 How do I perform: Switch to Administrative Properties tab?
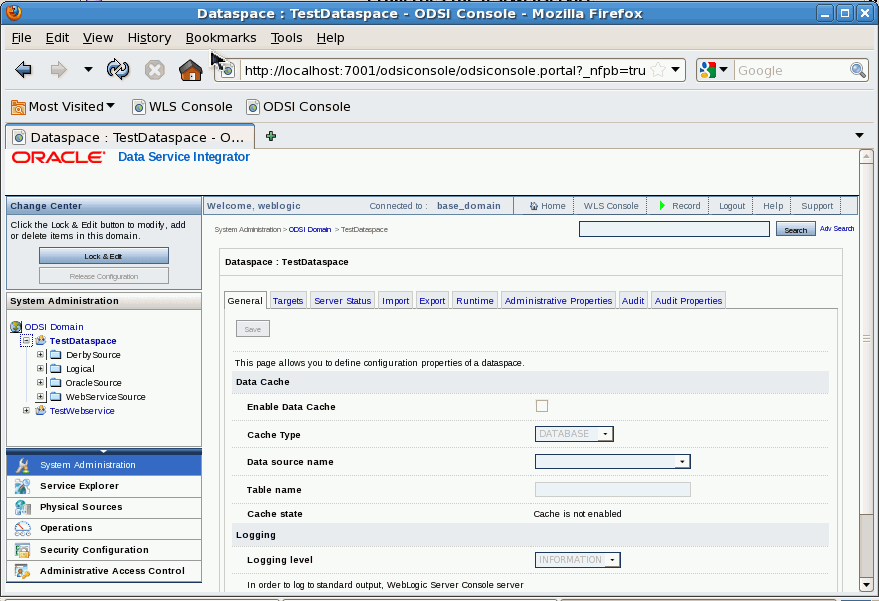pyautogui.click(x=558, y=300)
